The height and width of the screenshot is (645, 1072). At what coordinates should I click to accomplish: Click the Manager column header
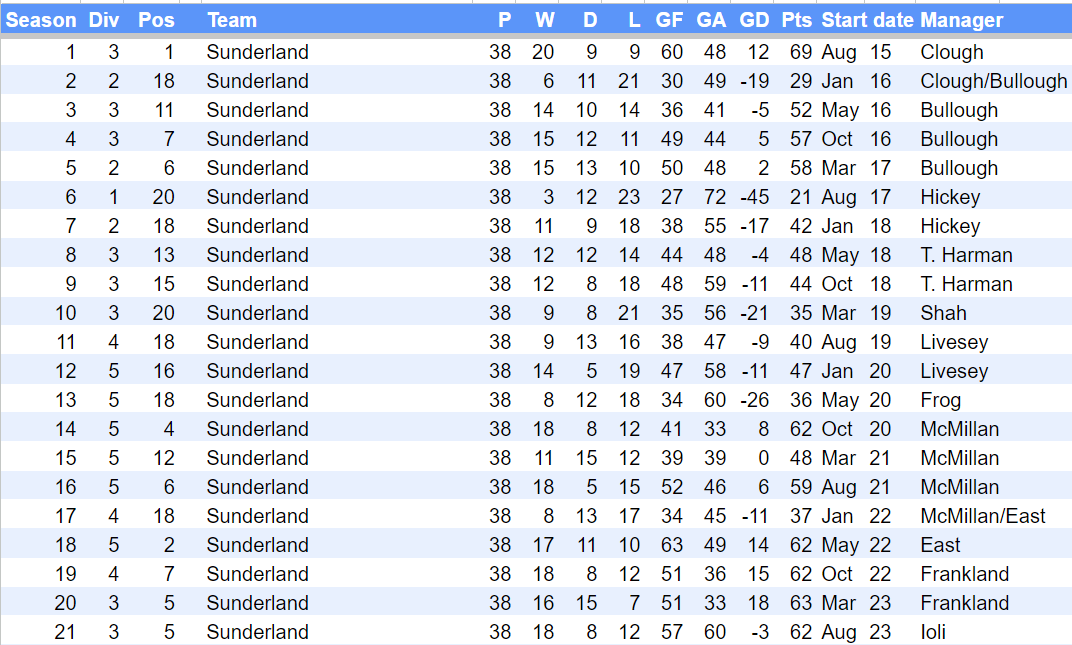pos(961,20)
